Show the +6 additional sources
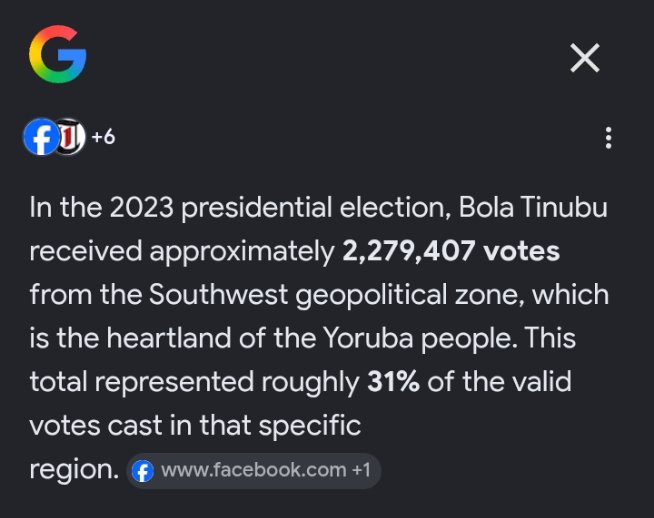The width and height of the screenshot is (654, 518). (103, 137)
